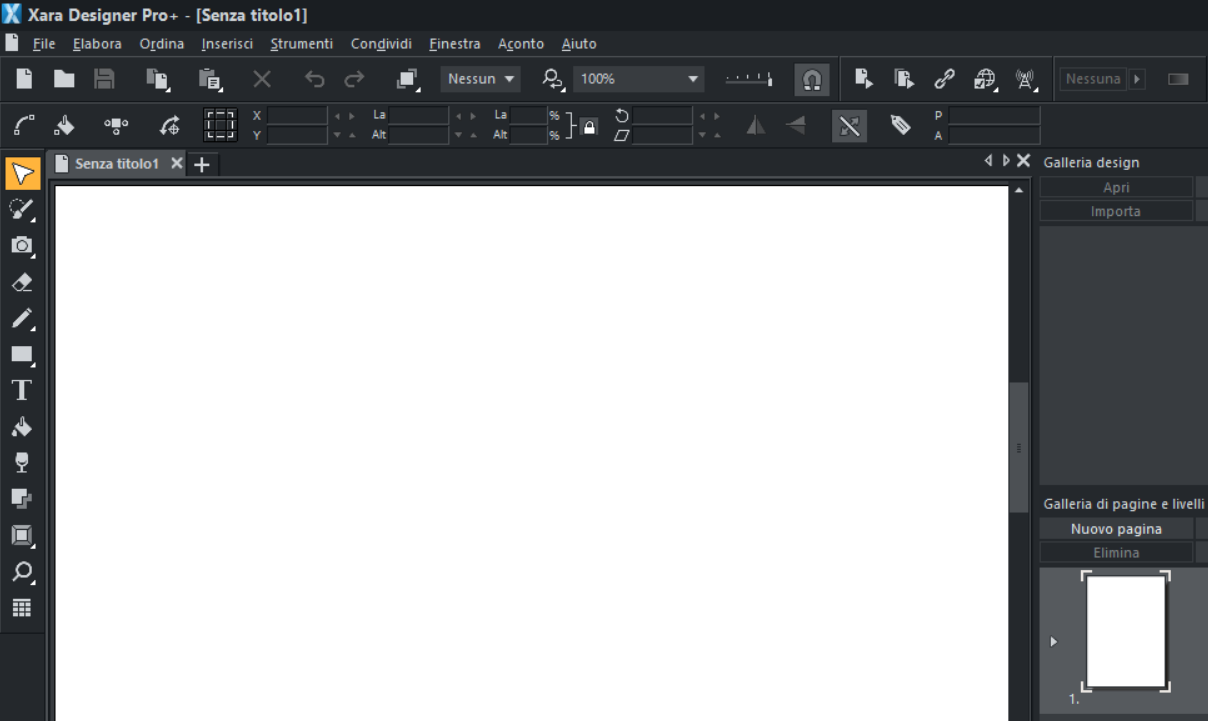Click the Nuovo pagina button
This screenshot has height=721, width=1208.
point(1116,529)
